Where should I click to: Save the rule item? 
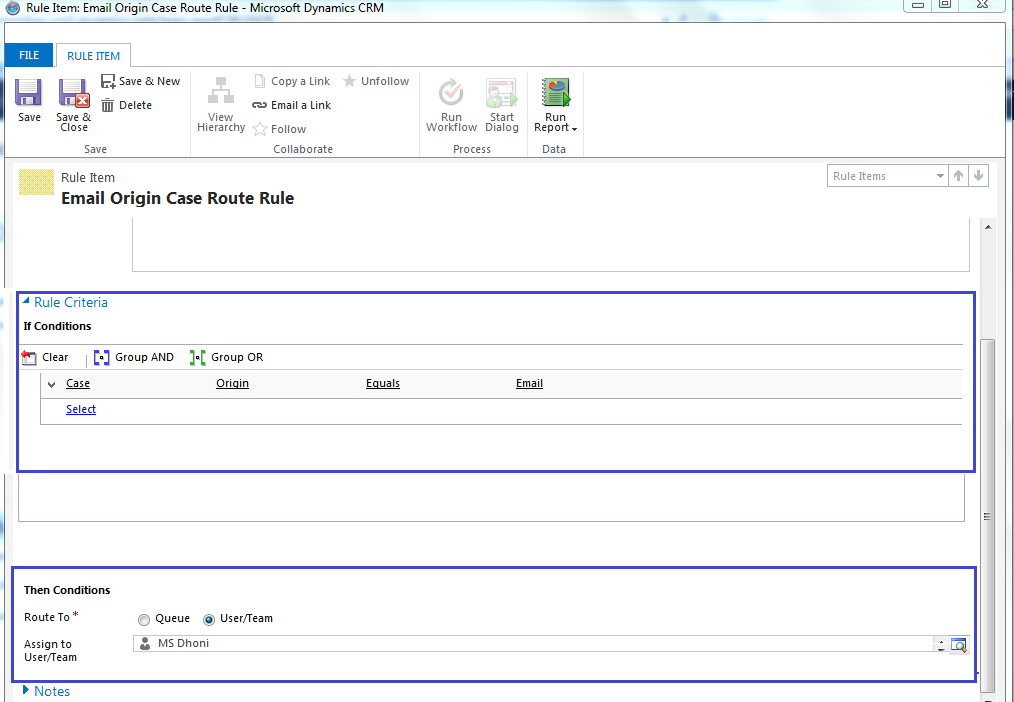click(x=28, y=100)
